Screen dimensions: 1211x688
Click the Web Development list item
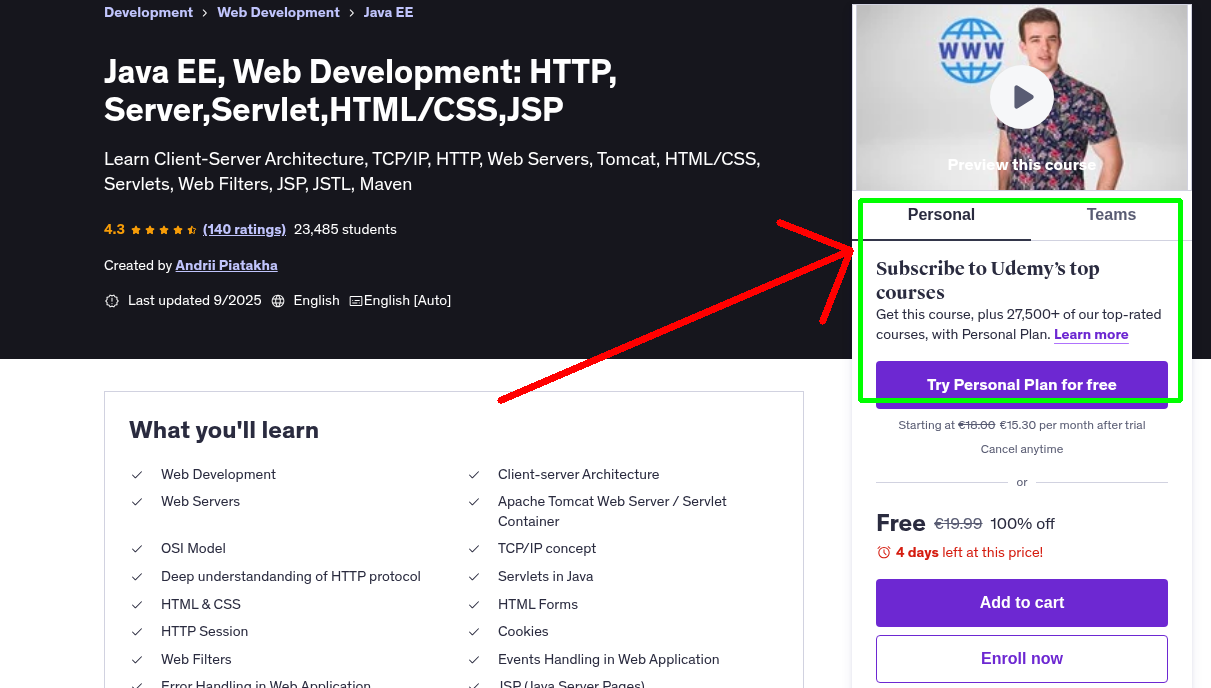(218, 475)
